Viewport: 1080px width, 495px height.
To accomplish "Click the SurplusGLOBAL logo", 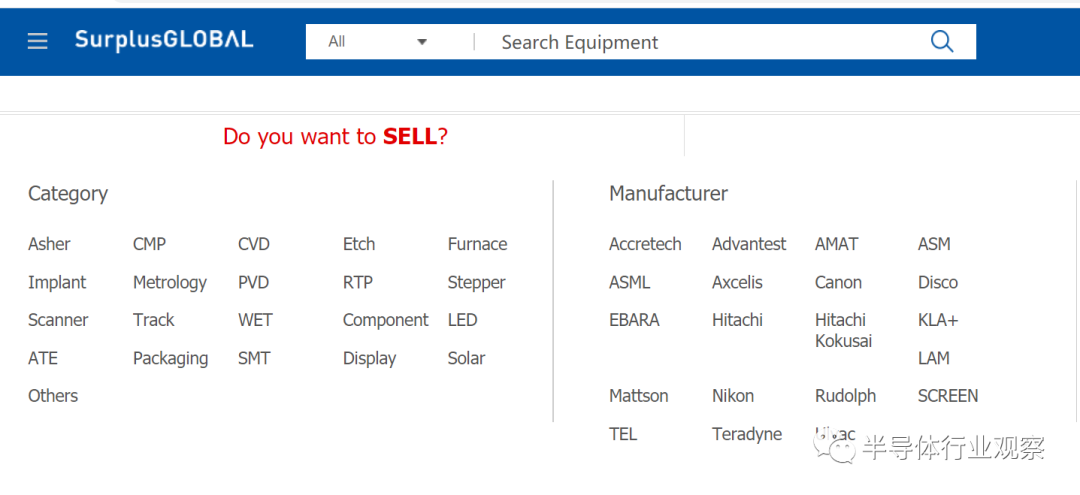I will tap(164, 40).
